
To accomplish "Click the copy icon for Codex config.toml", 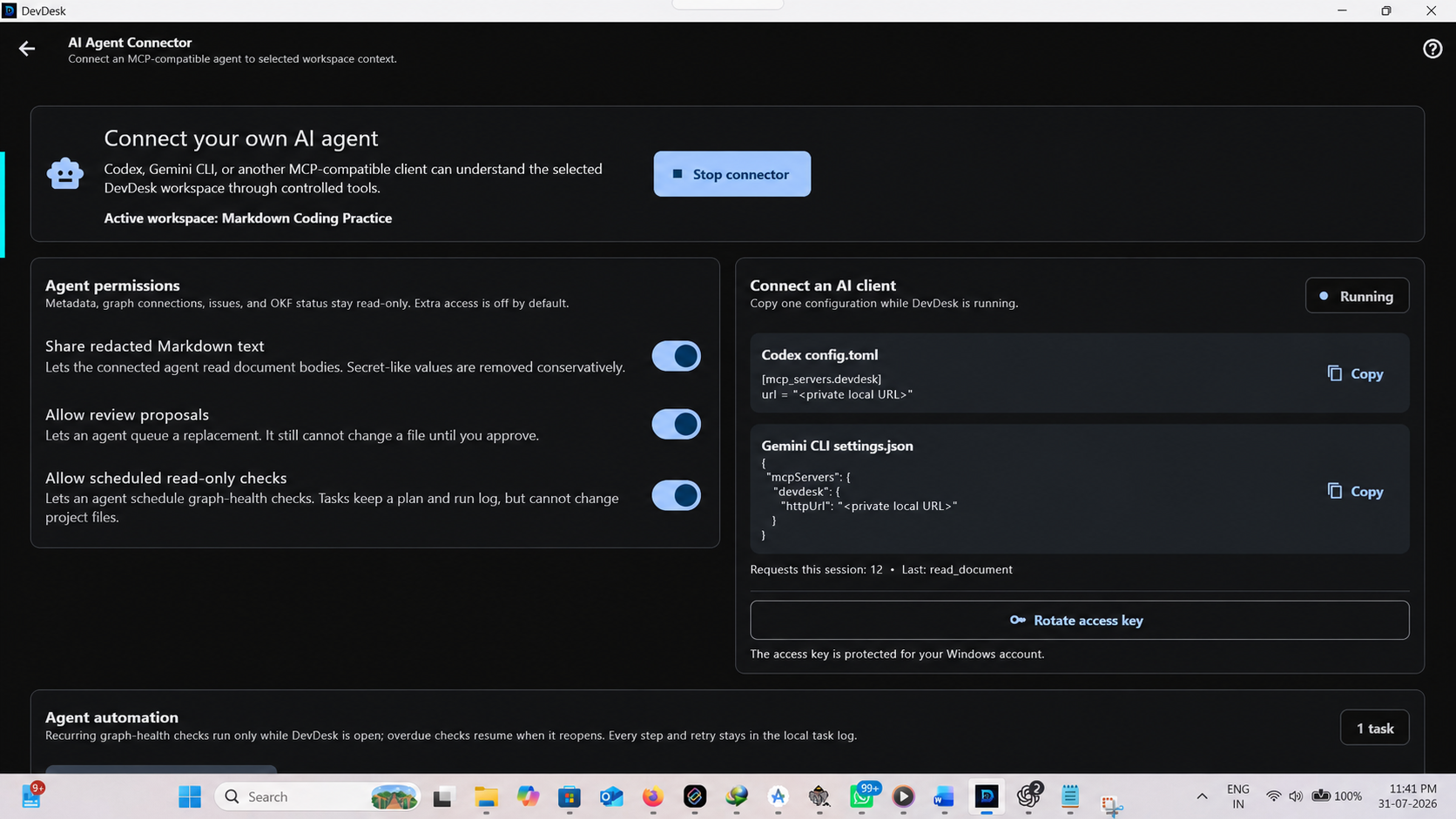I will [x=1335, y=373].
